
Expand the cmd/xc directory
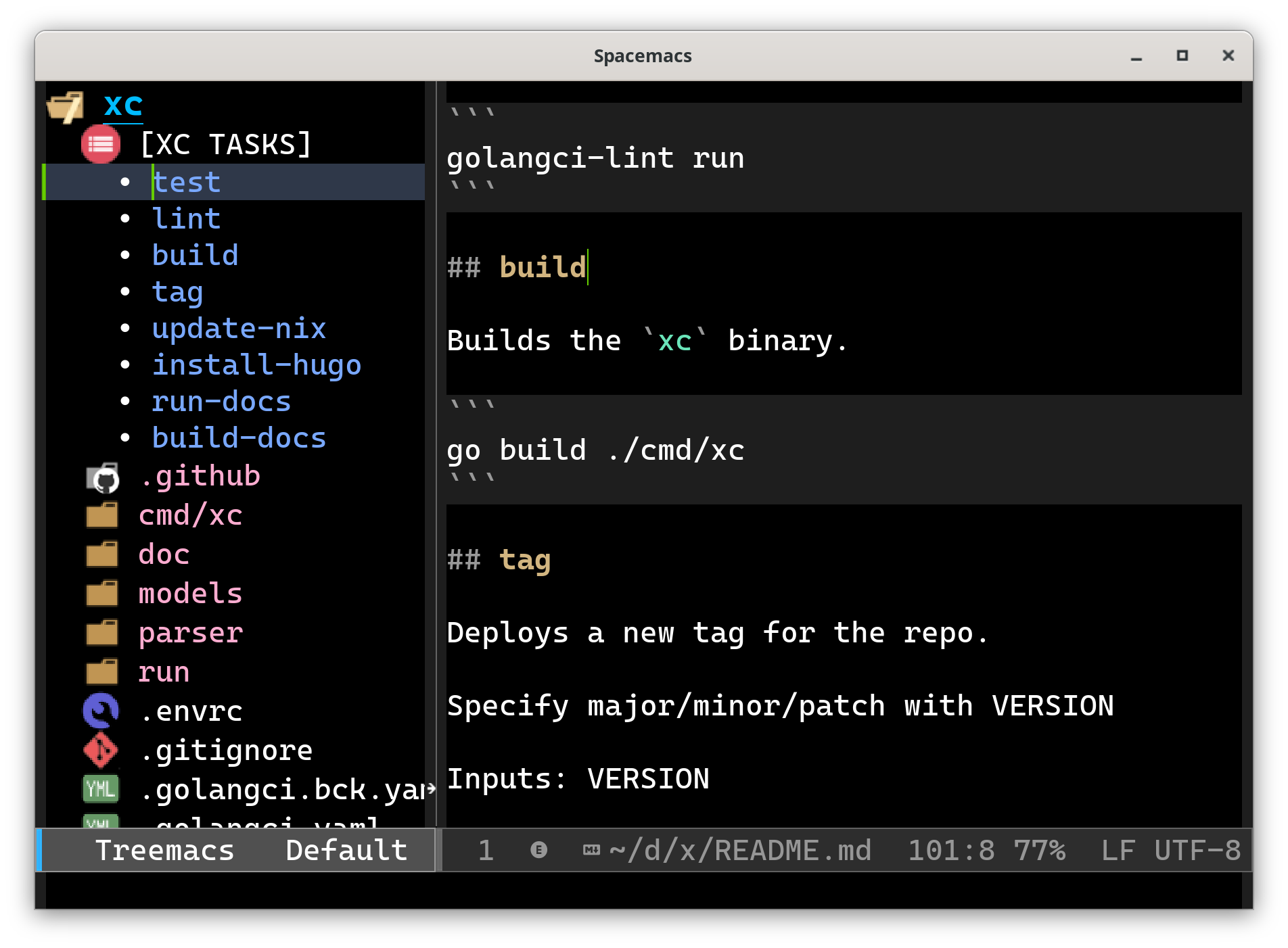coord(191,515)
